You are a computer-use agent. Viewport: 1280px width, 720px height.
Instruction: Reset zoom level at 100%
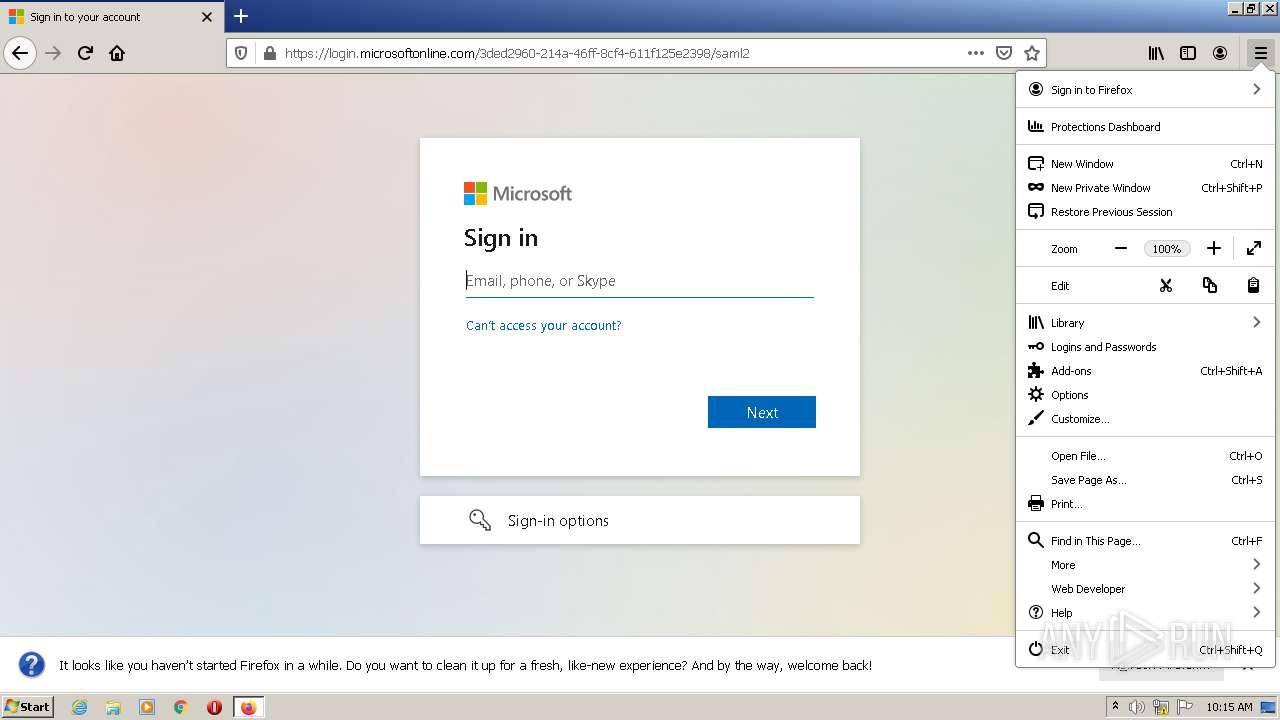(x=1166, y=249)
